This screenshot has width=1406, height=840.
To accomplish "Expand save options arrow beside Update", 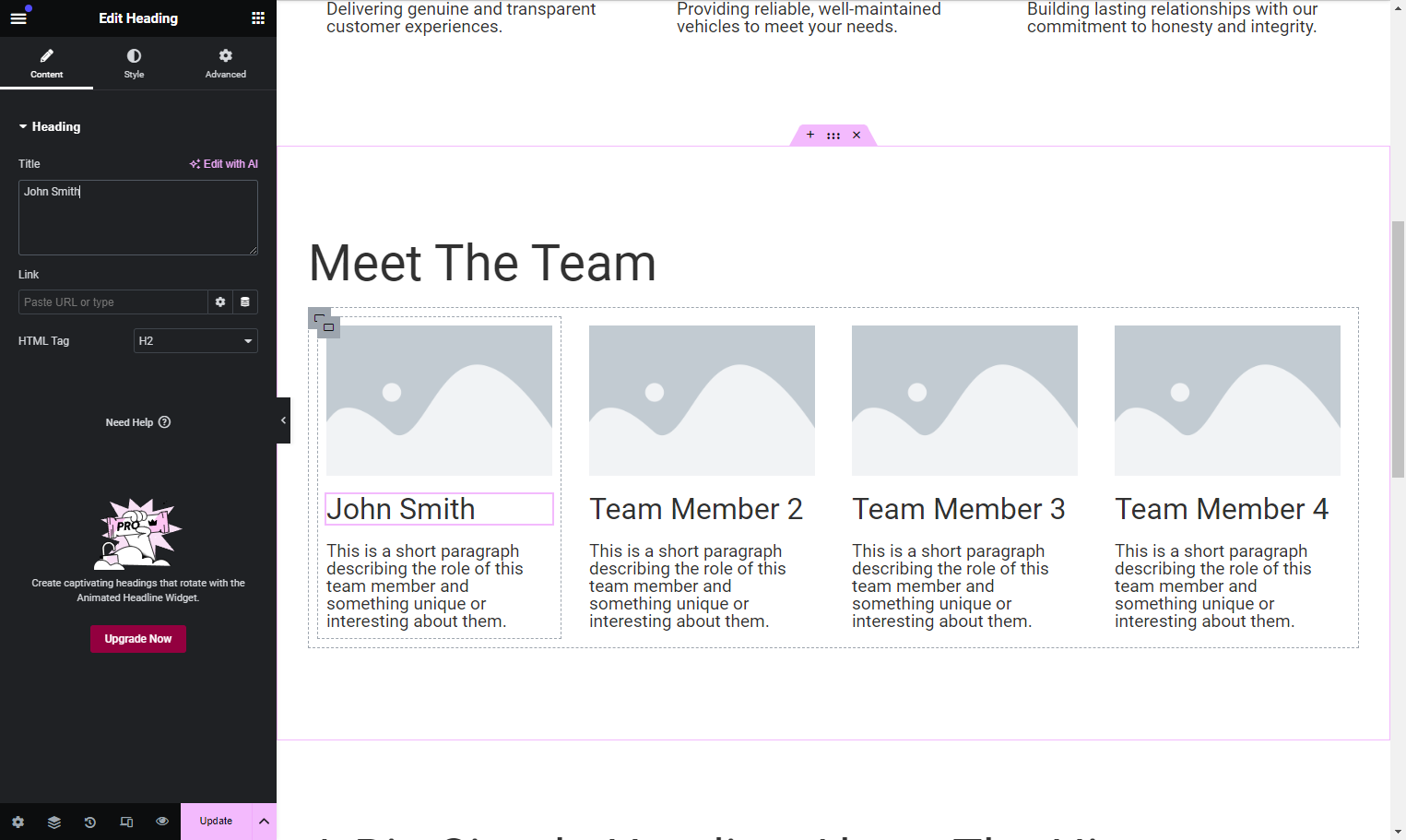I will (x=264, y=822).
